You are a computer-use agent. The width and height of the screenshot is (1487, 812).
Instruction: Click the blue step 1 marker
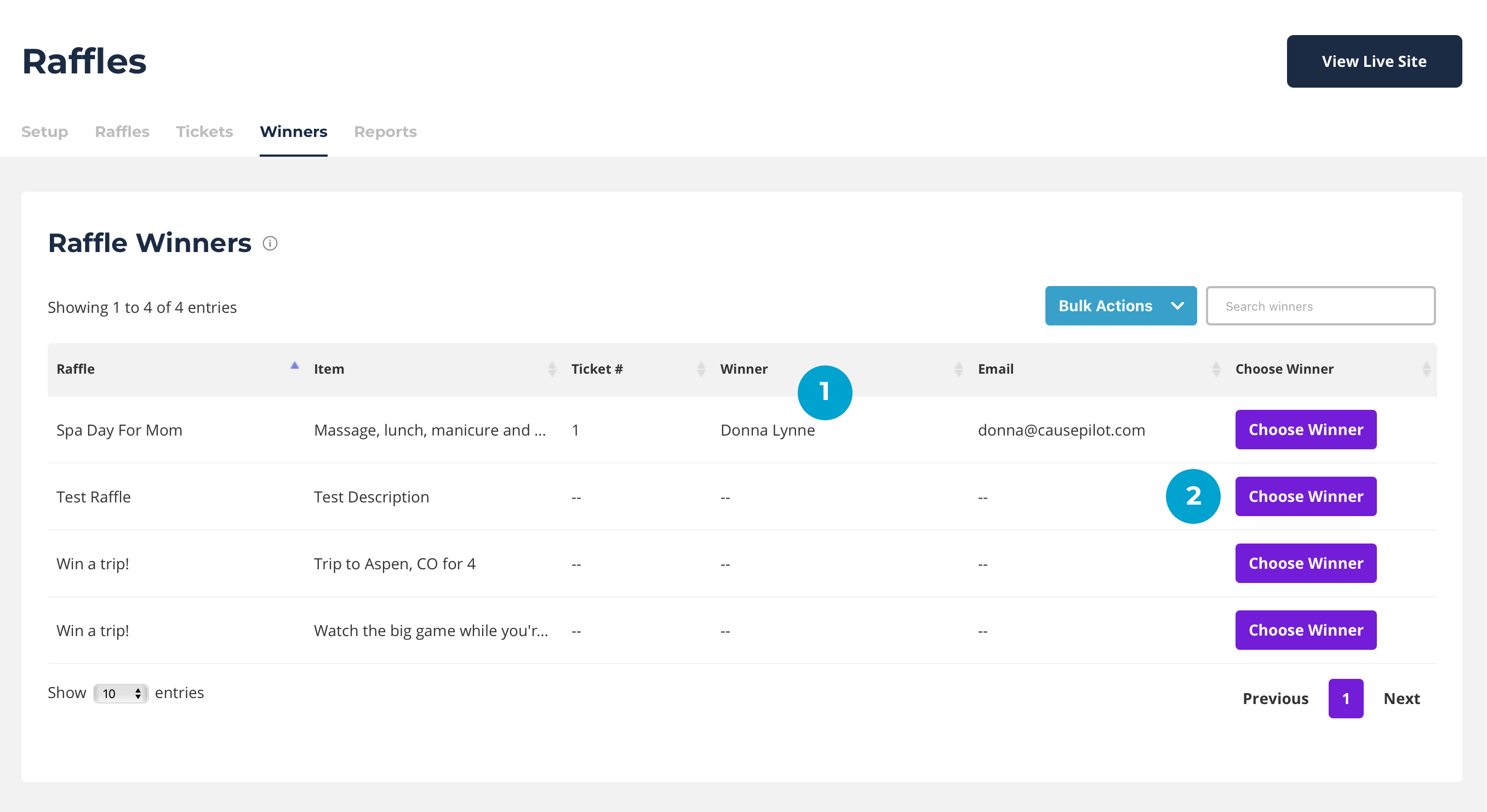pos(824,392)
